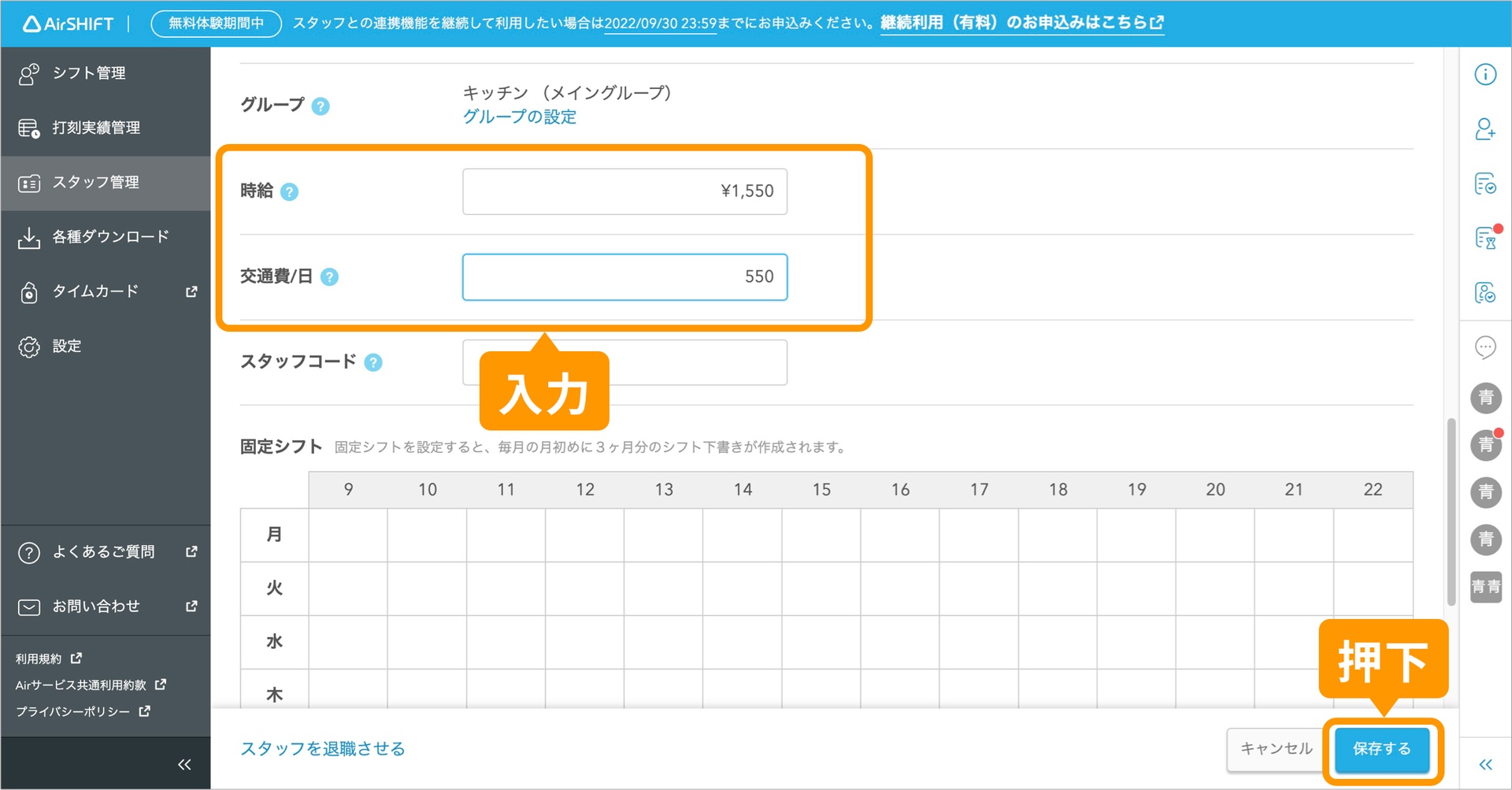Open 設定 from the left sidebar
This screenshot has width=1512, height=790.
pos(67,347)
